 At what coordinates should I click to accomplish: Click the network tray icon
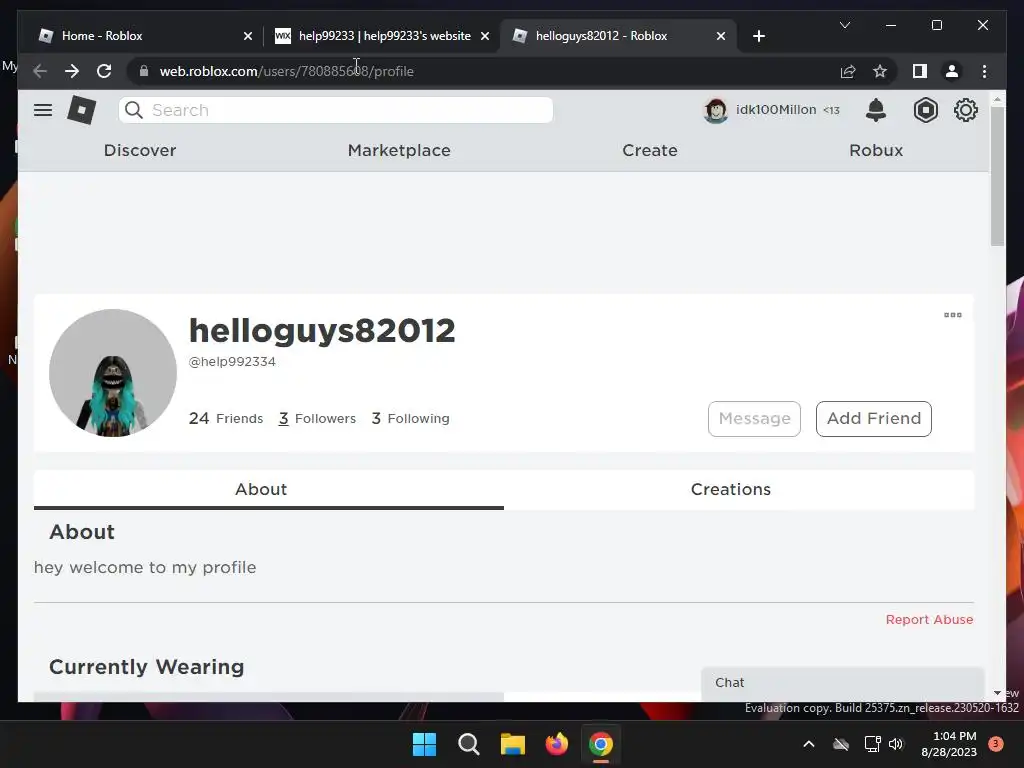point(872,744)
